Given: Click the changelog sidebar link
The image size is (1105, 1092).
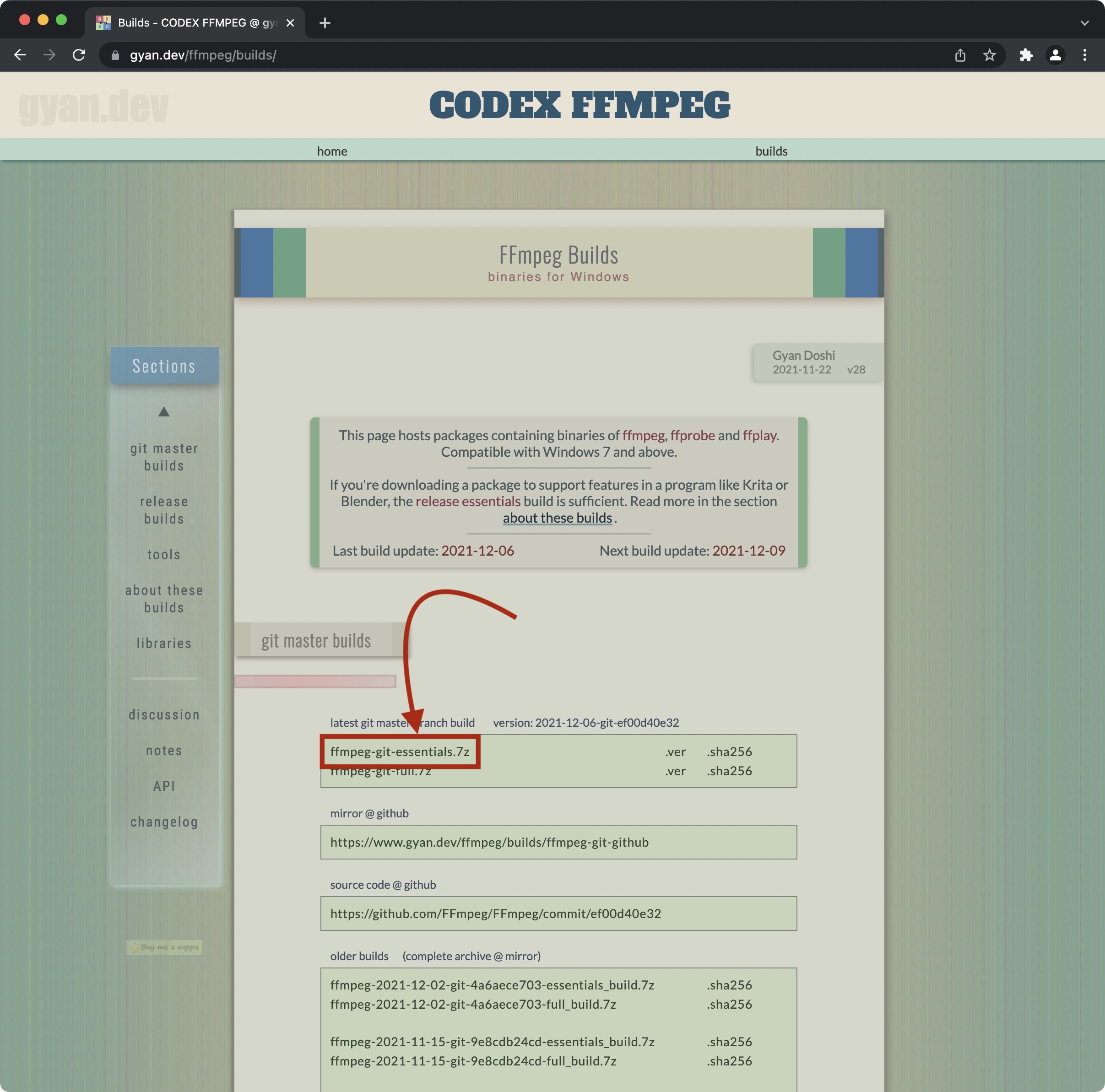Looking at the screenshot, I should 163,822.
